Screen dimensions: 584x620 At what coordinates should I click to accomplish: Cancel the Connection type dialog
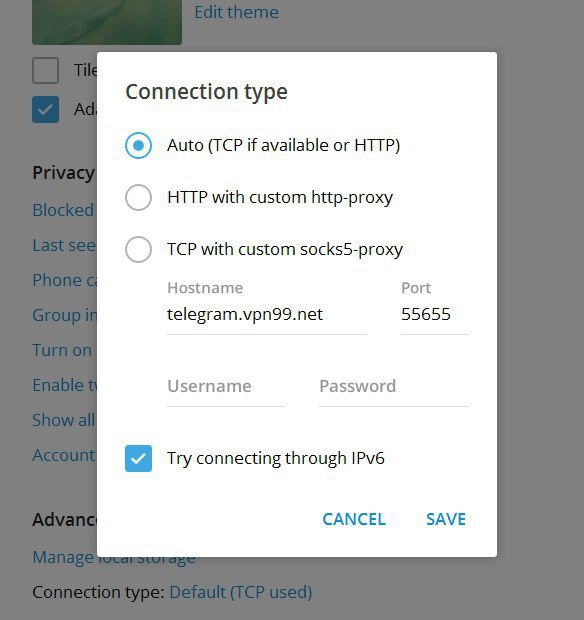[354, 519]
